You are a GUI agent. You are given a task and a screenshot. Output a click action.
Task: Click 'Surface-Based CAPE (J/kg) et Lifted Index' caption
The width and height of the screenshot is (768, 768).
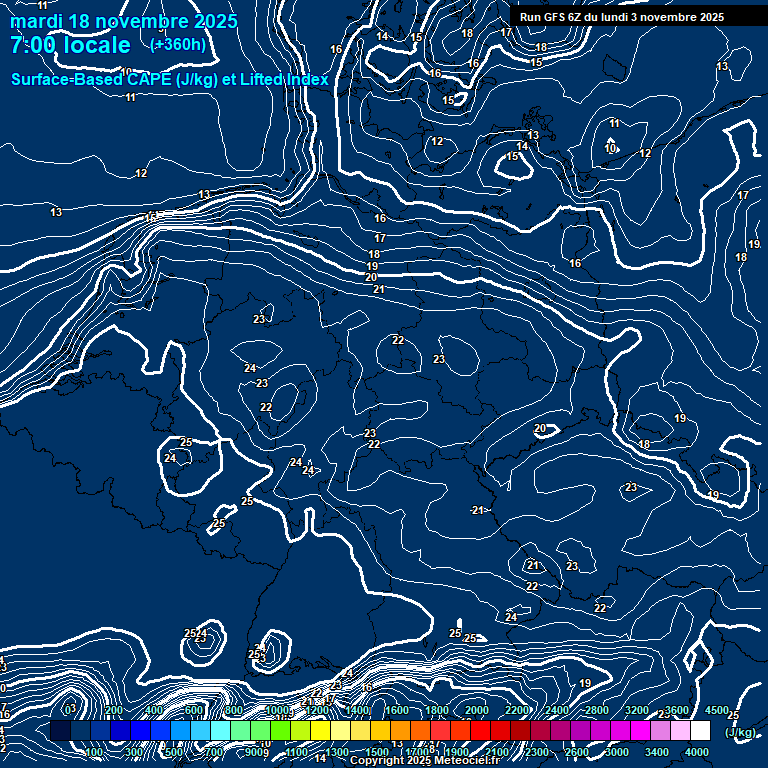(170, 79)
